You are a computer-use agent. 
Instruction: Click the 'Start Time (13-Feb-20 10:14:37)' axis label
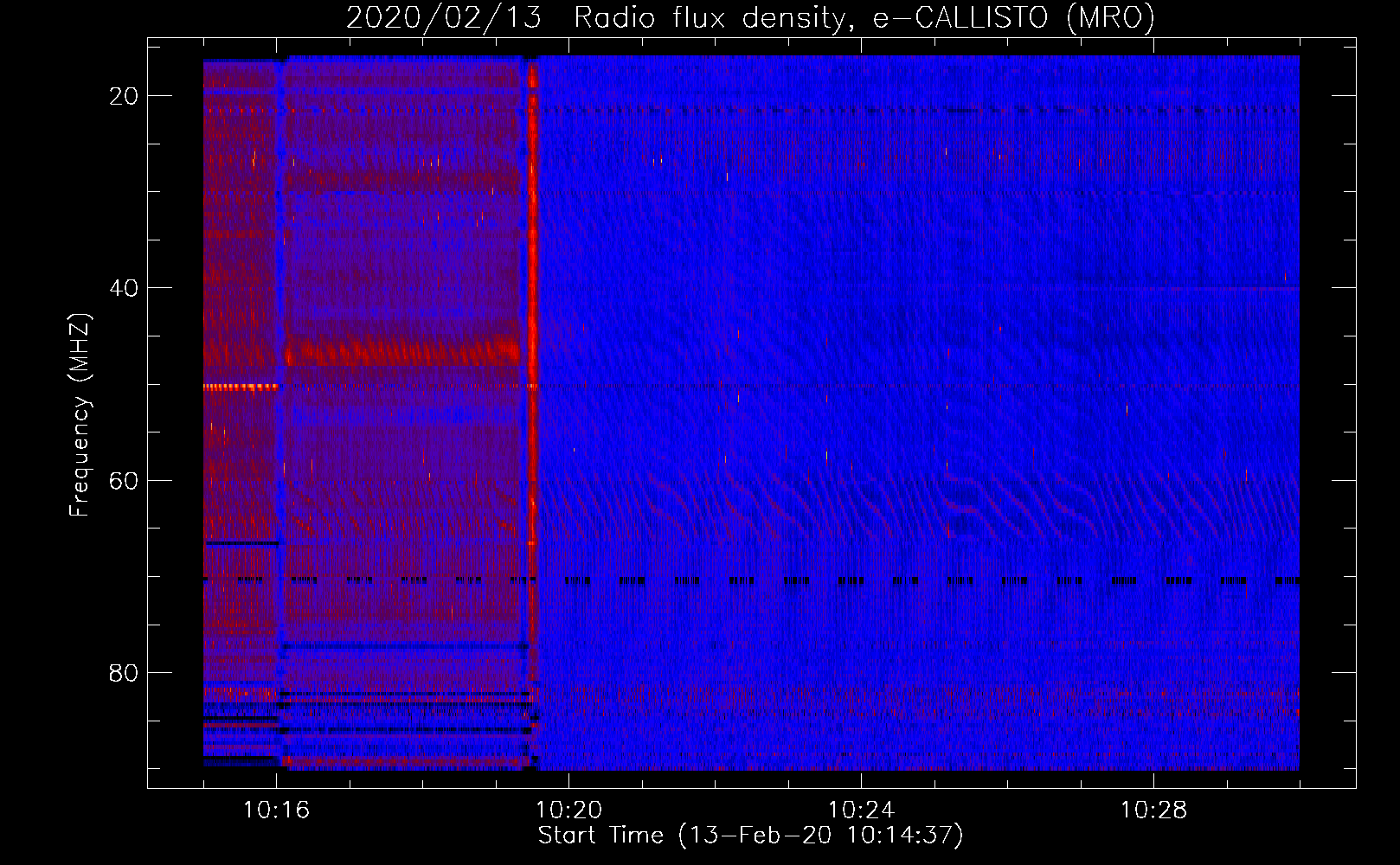click(750, 836)
